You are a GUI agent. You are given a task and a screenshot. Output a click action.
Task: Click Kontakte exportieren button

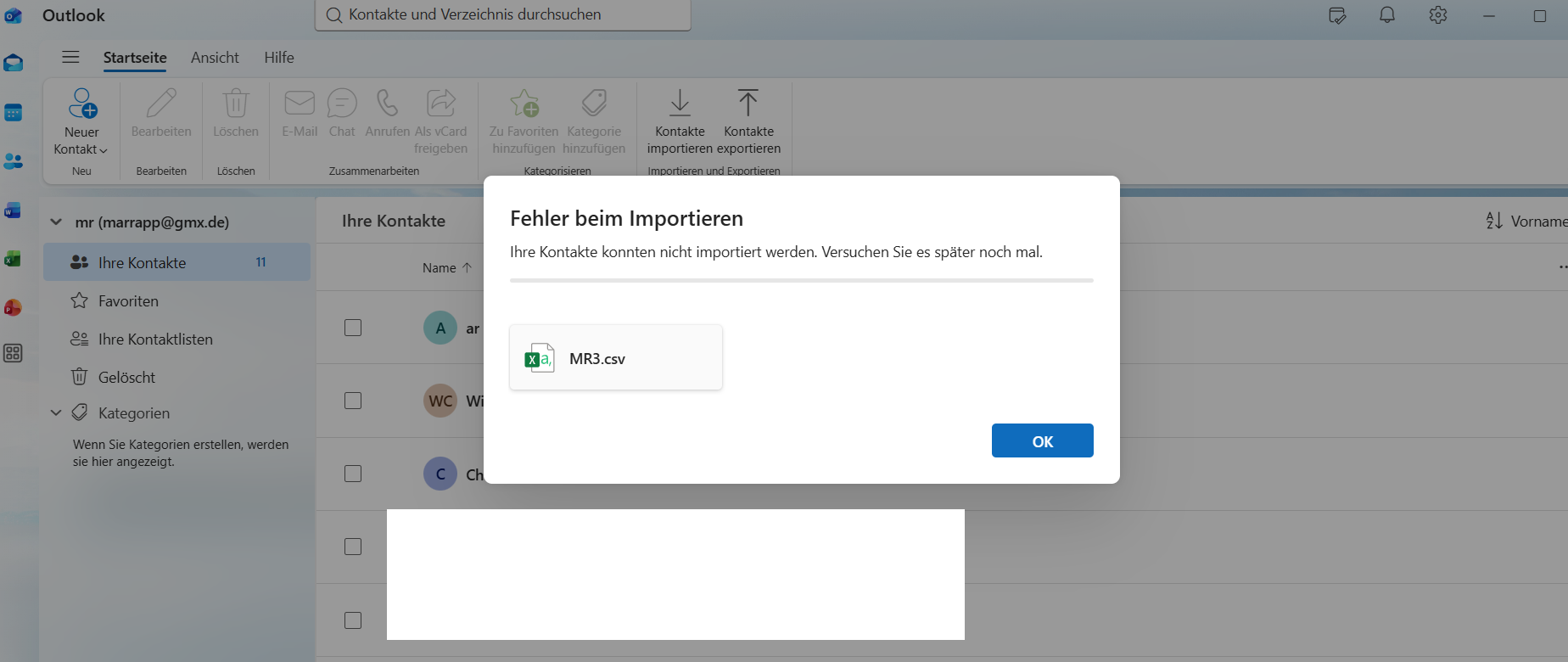[x=748, y=121]
